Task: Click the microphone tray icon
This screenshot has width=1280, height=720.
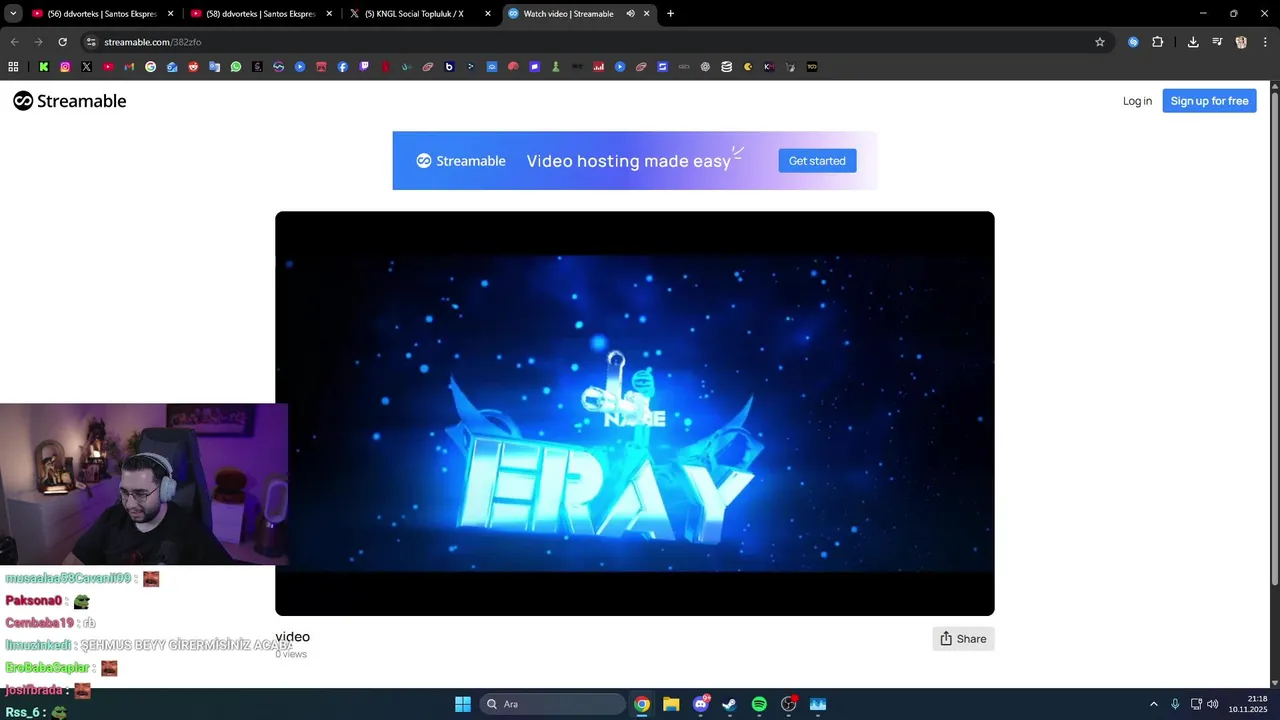Action: 1175,704
